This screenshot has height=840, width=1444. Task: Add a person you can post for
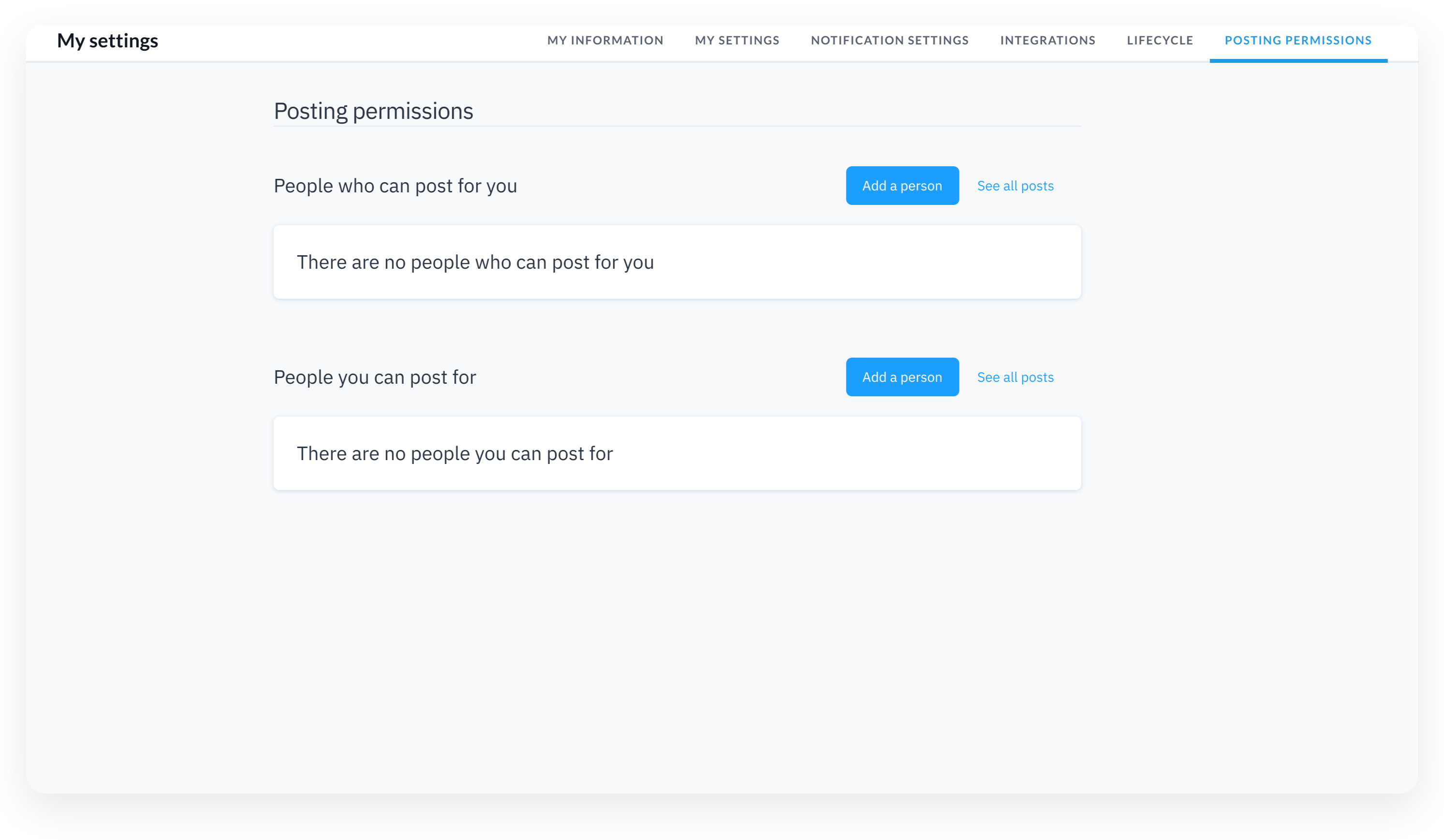click(x=902, y=377)
